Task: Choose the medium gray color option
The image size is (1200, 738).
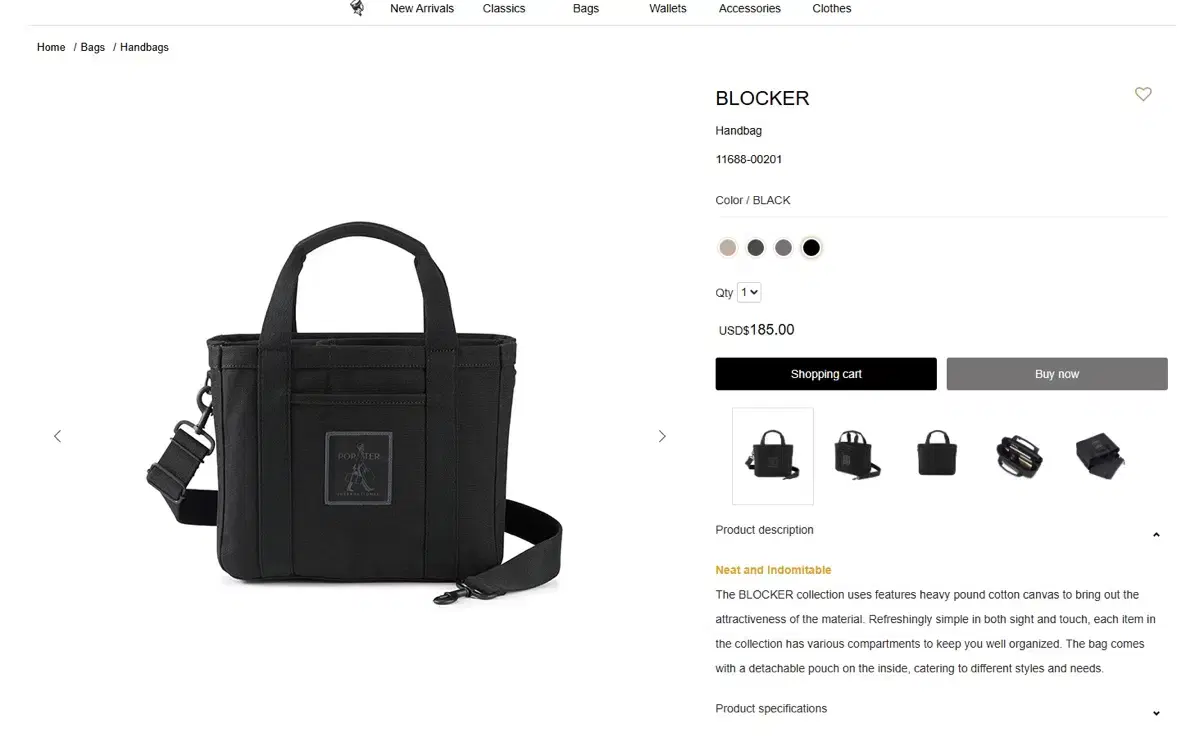Action: coord(783,247)
